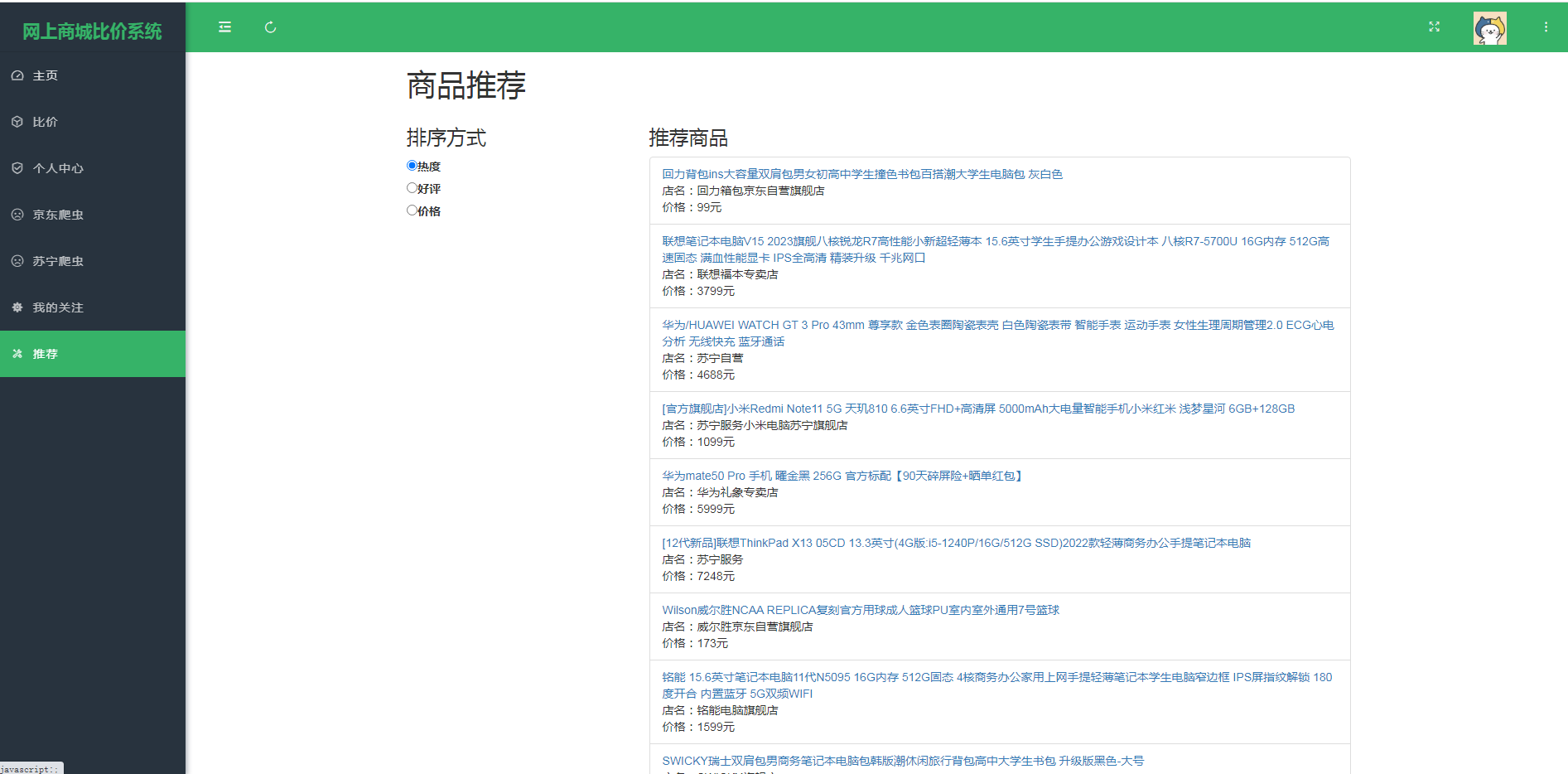Click the 我的关注 gear icon
The height and width of the screenshot is (774, 1568).
(17, 307)
